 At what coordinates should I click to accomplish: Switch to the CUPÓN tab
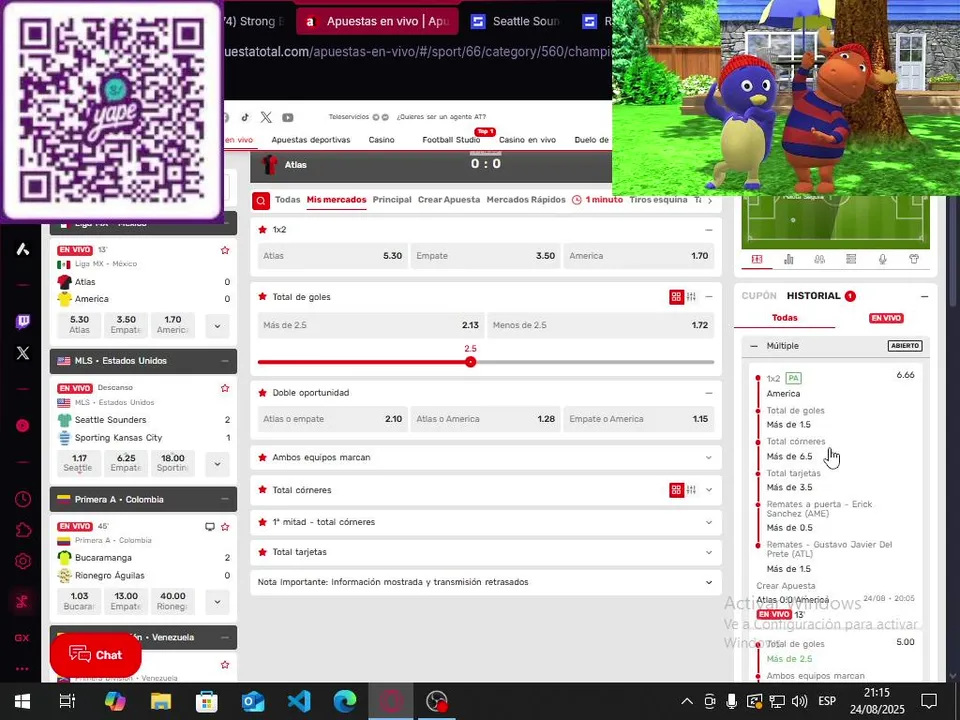(759, 296)
